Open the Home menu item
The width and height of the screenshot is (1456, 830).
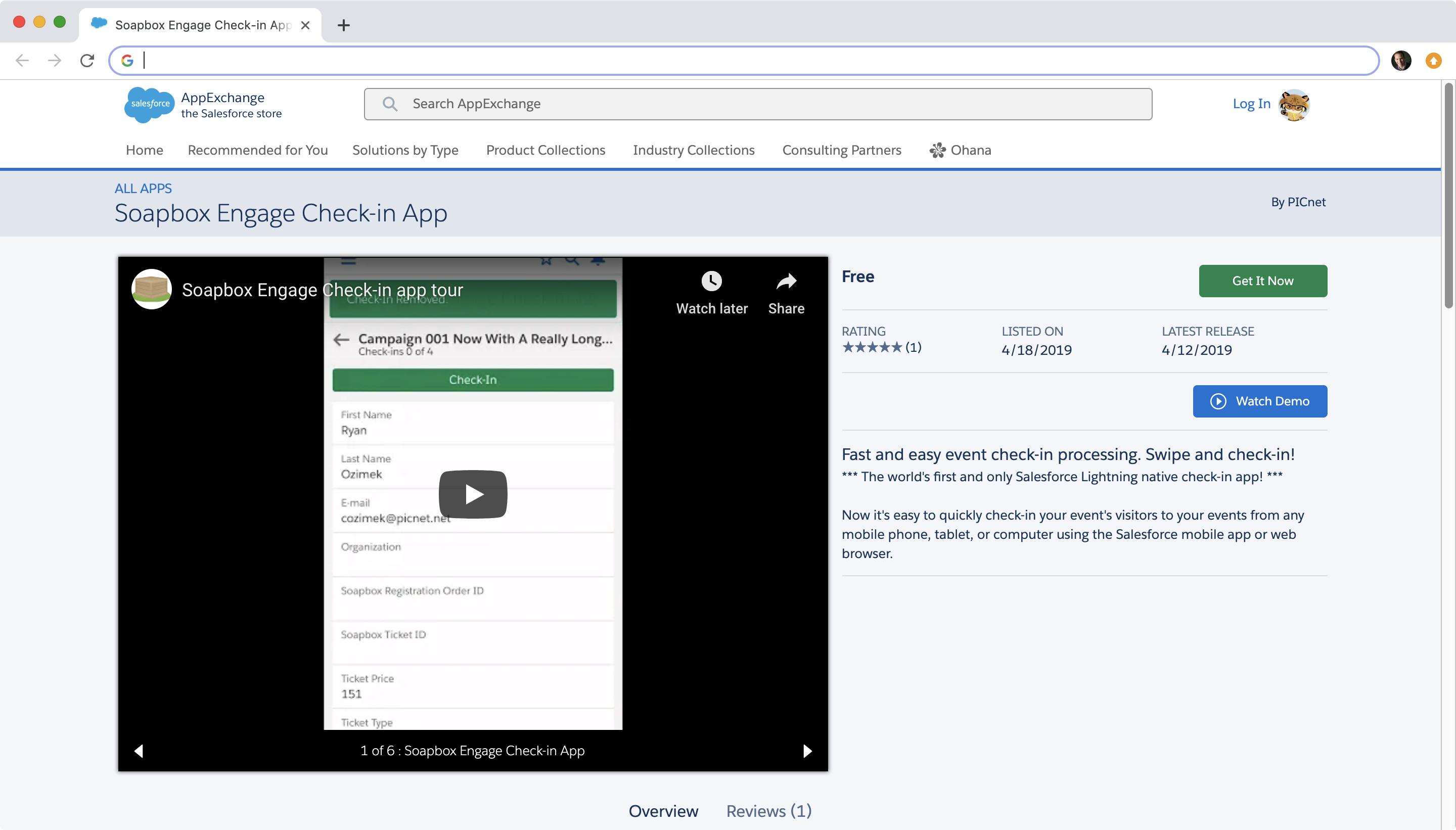144,150
